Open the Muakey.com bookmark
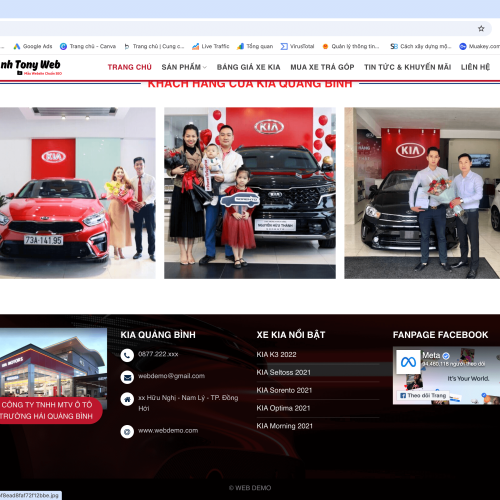The width and height of the screenshot is (500, 500). click(479, 46)
